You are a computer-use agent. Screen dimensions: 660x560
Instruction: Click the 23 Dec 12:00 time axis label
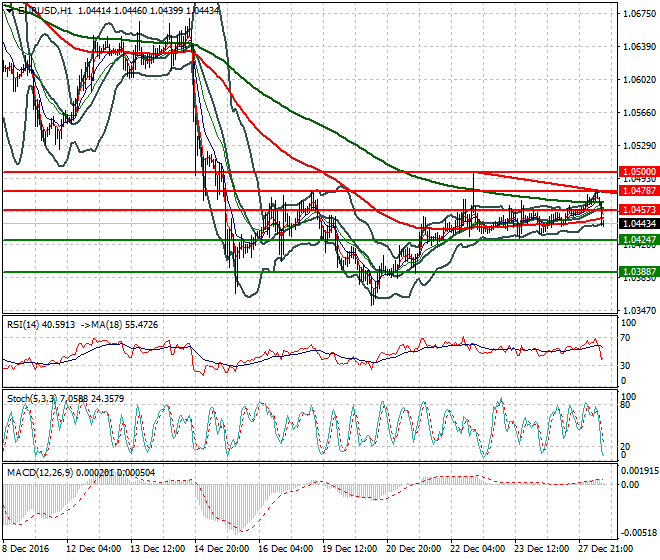pos(543,549)
